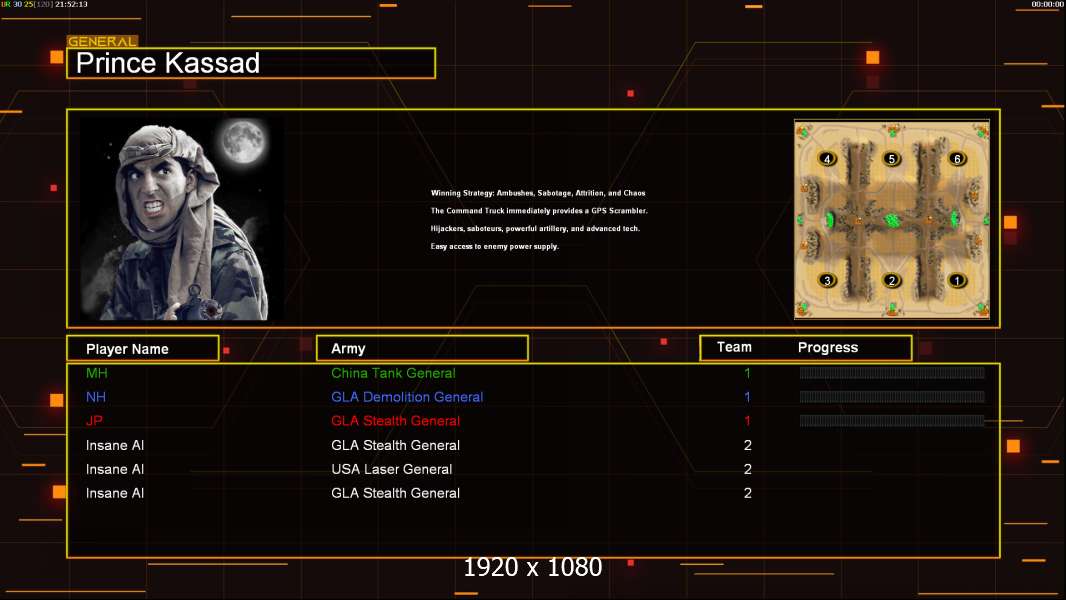Click Easy access to enemy power supply
The image size is (1066, 600).
pos(494,246)
